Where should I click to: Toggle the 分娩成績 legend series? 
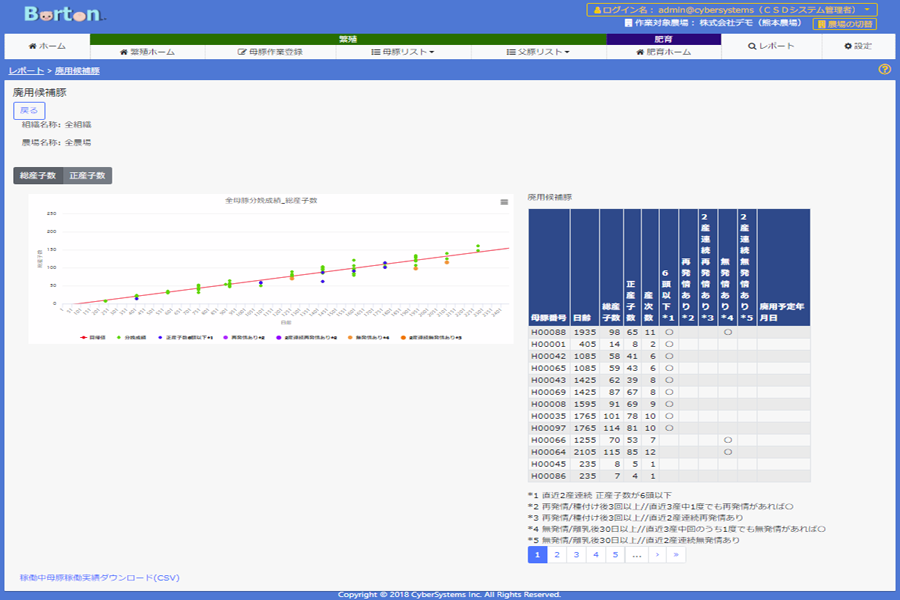(x=131, y=338)
